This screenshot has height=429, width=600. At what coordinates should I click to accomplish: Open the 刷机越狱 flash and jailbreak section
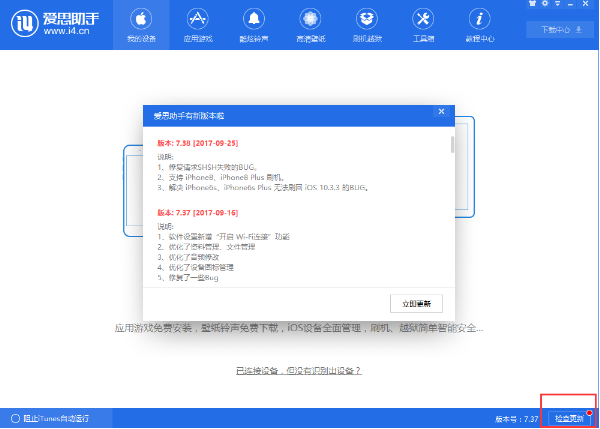pos(367,25)
